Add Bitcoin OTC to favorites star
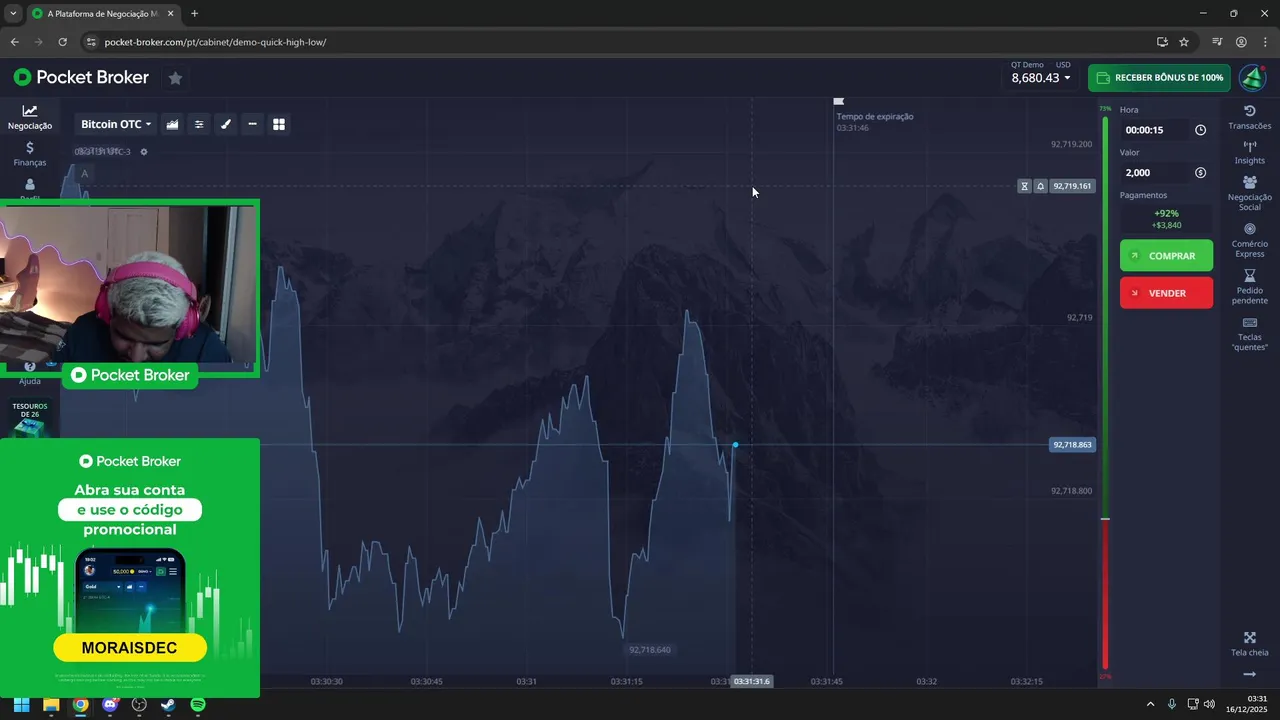 point(175,78)
